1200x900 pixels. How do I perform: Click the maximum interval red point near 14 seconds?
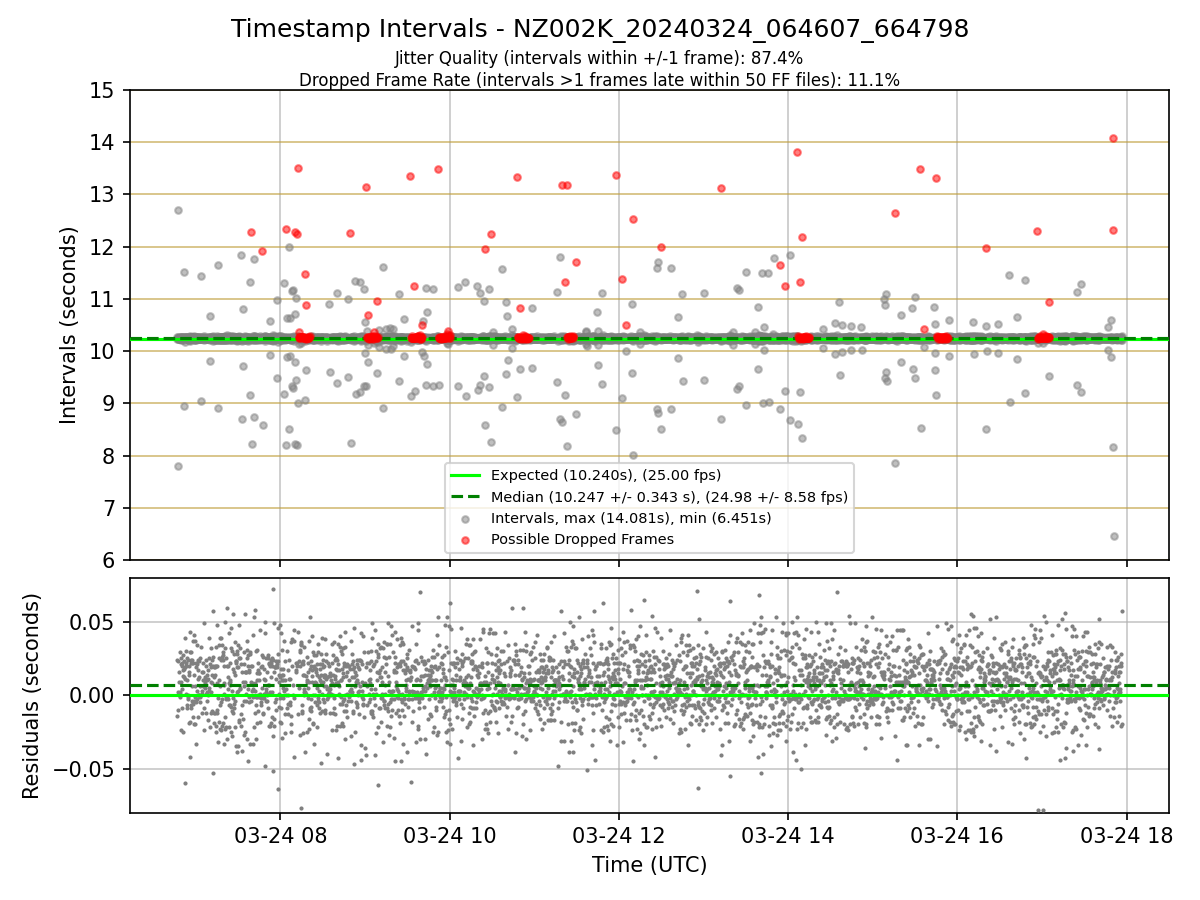tap(1113, 138)
